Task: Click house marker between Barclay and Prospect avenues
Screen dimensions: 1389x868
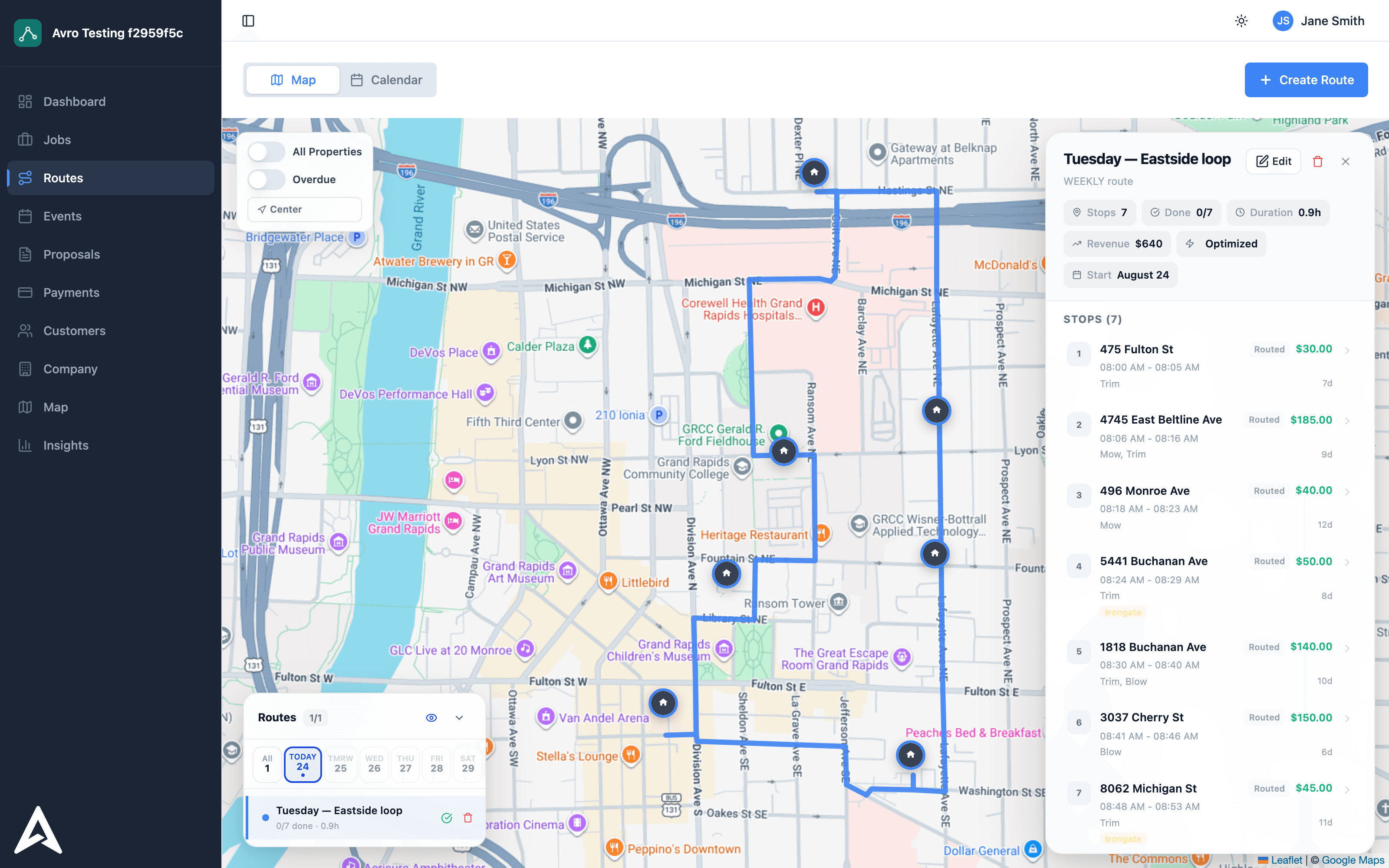Action: 936,411
